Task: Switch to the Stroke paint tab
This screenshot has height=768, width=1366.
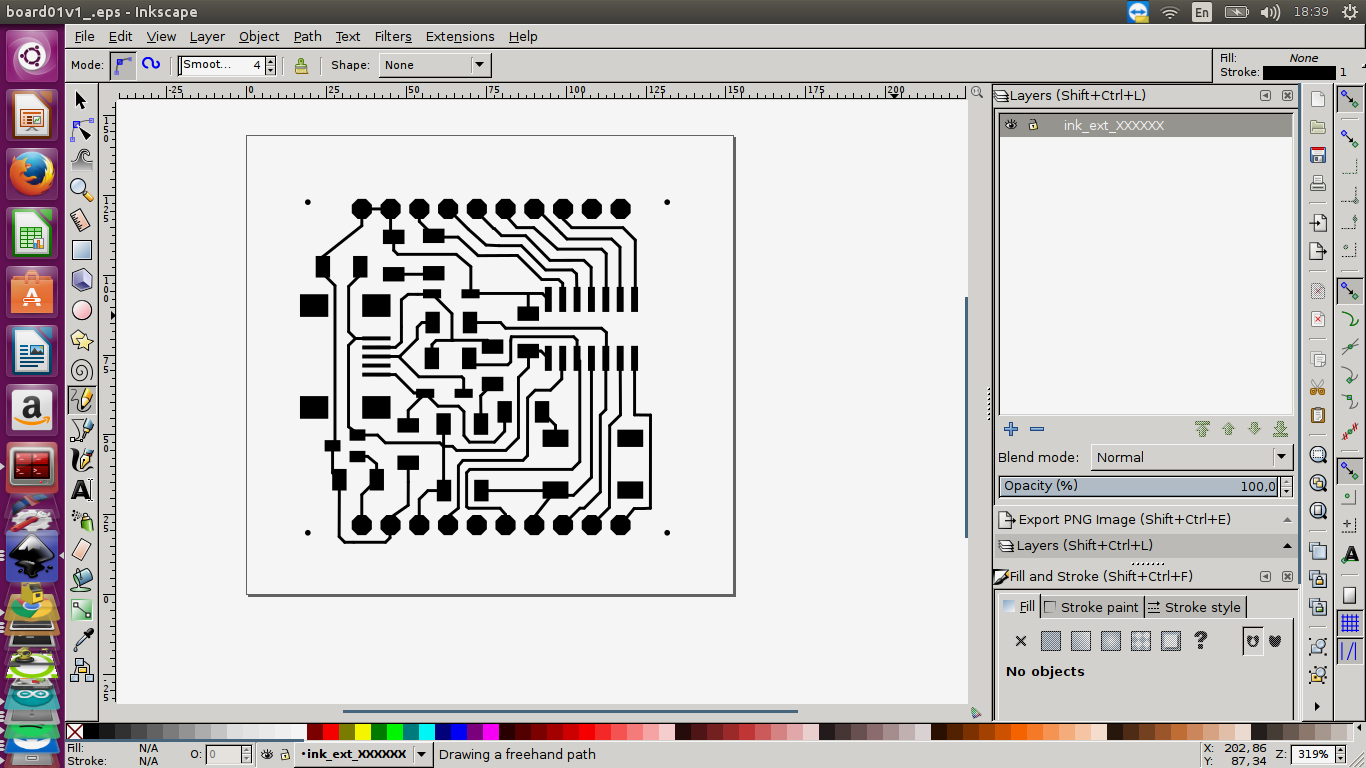Action: pyautogui.click(x=1091, y=607)
